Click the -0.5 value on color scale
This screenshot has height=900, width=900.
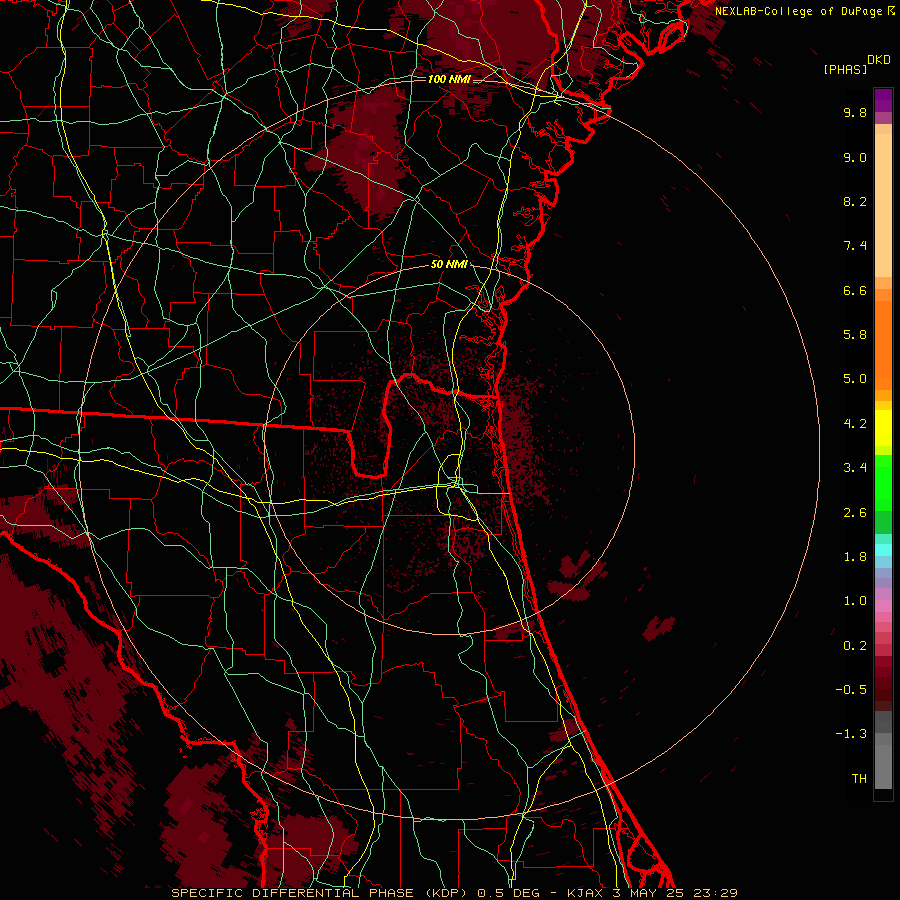click(x=851, y=690)
